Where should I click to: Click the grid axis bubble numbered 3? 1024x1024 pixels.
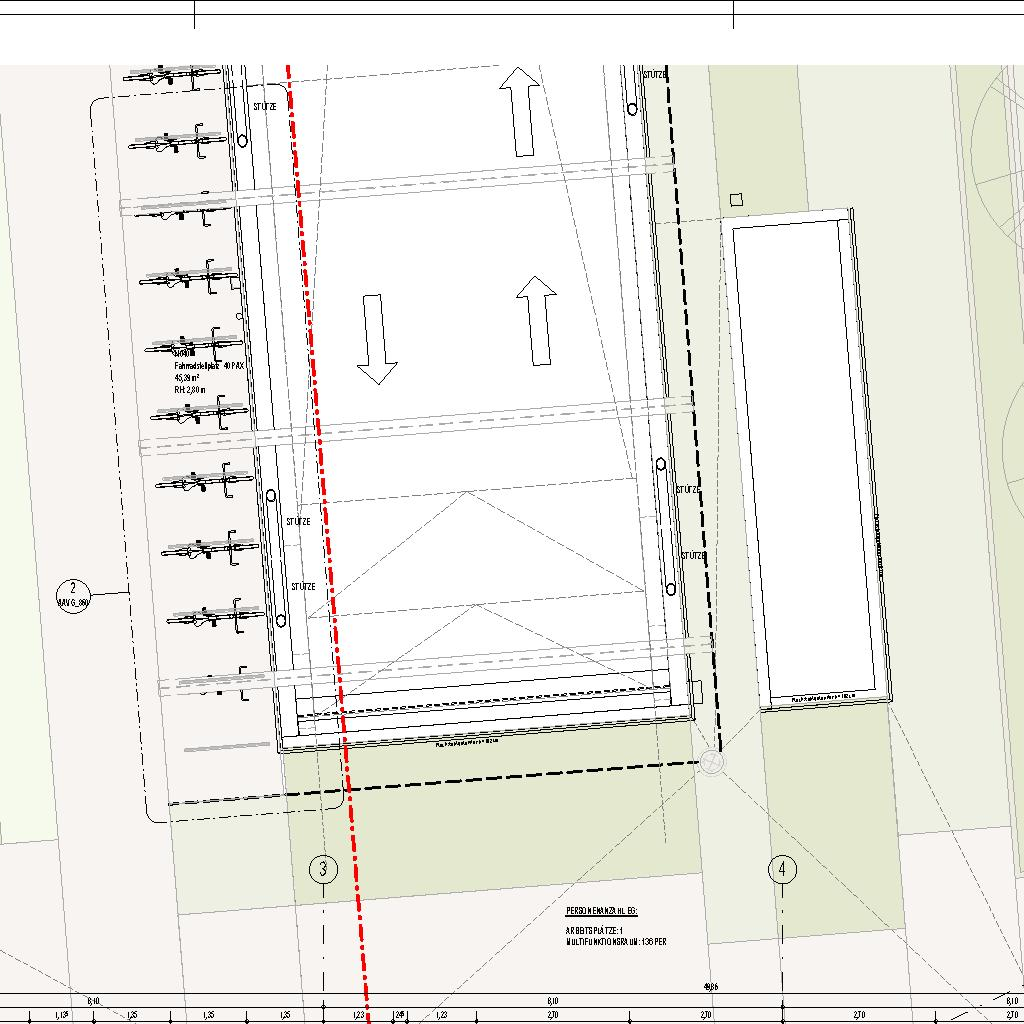tap(323, 869)
